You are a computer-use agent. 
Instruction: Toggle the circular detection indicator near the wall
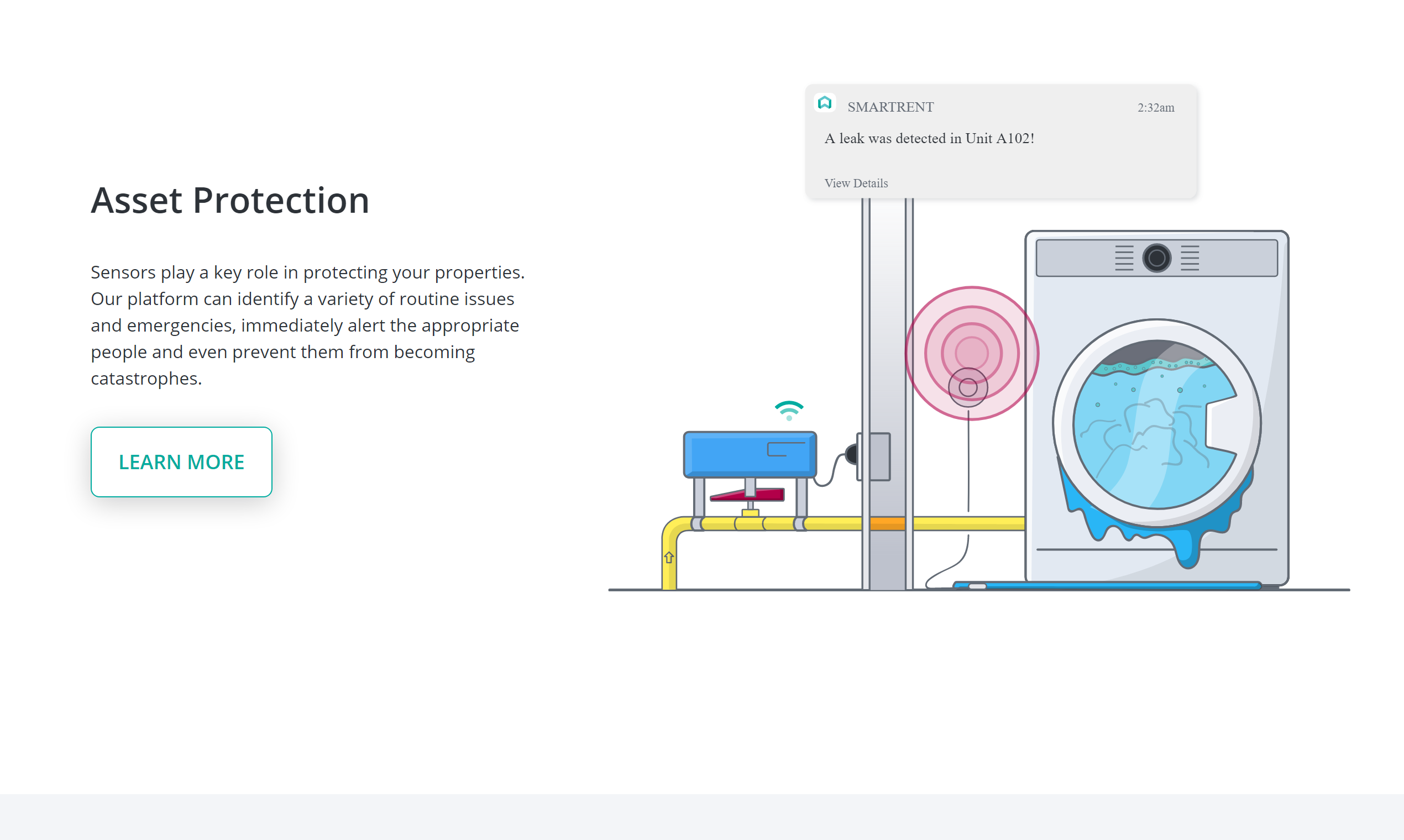point(967,387)
